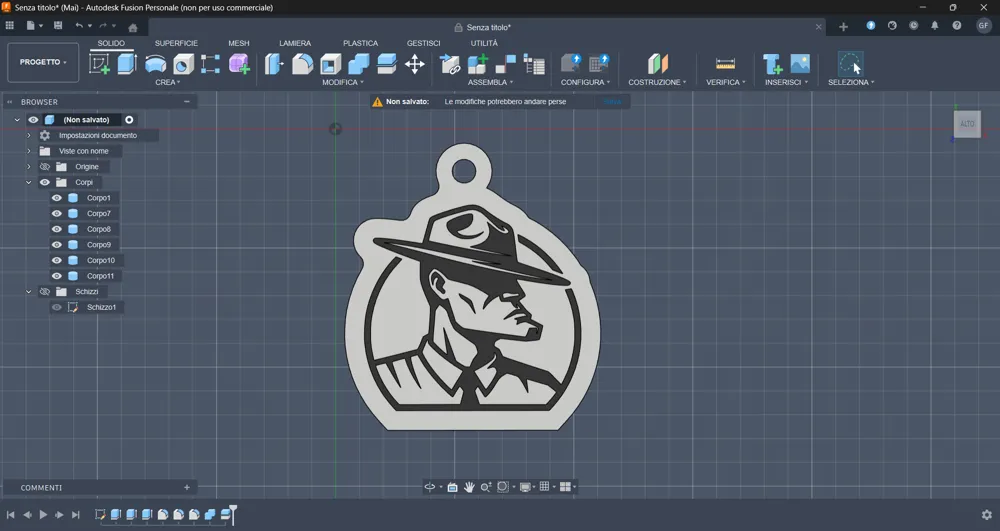
Task: Click the ALTO face of view cube
Action: click(967, 124)
